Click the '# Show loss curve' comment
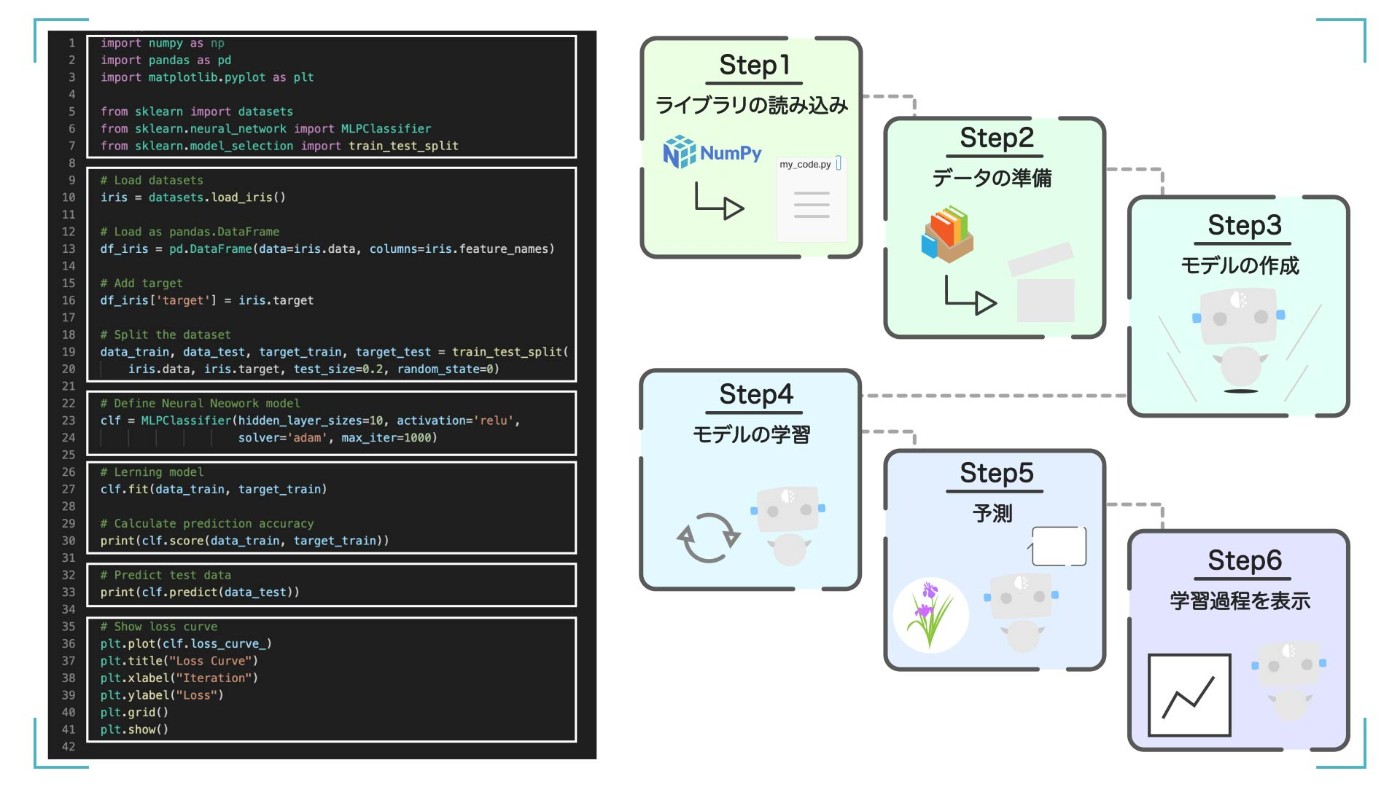The width and height of the screenshot is (1400, 787). point(159,627)
